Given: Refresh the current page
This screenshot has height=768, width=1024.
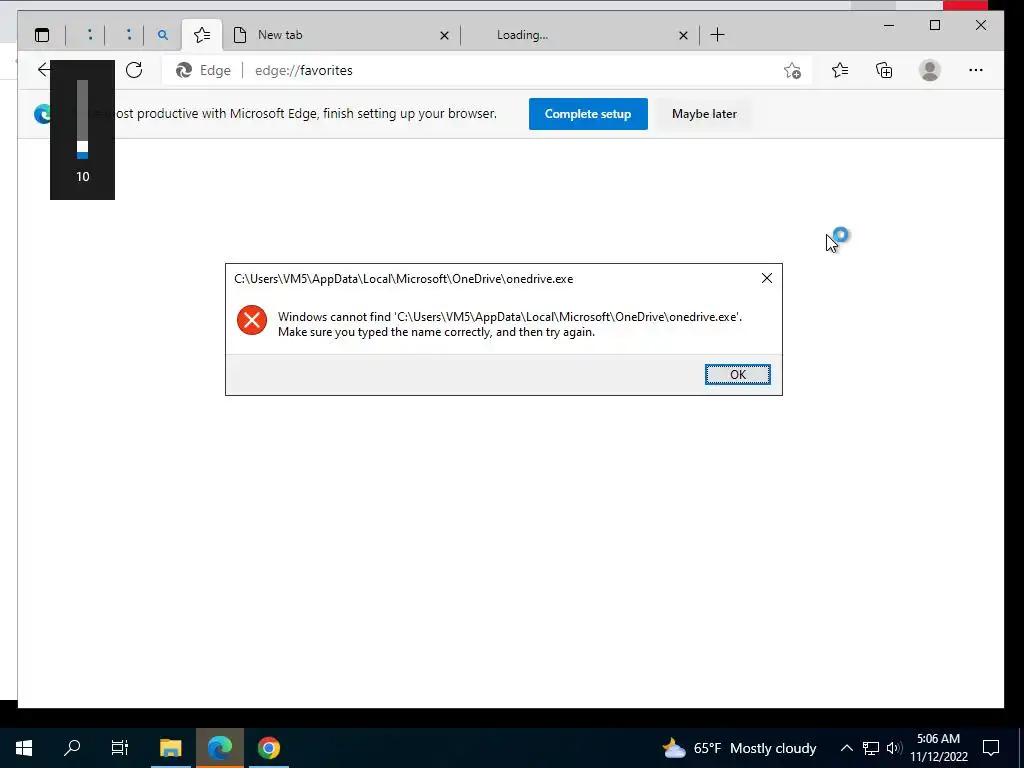Looking at the screenshot, I should pyautogui.click(x=134, y=70).
